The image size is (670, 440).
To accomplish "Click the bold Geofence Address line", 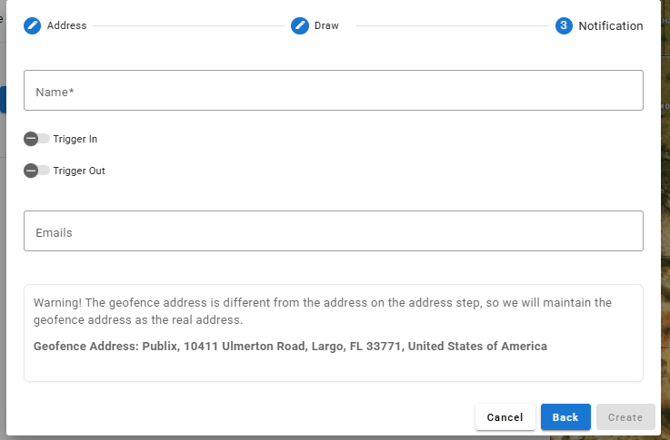I will (x=290, y=347).
